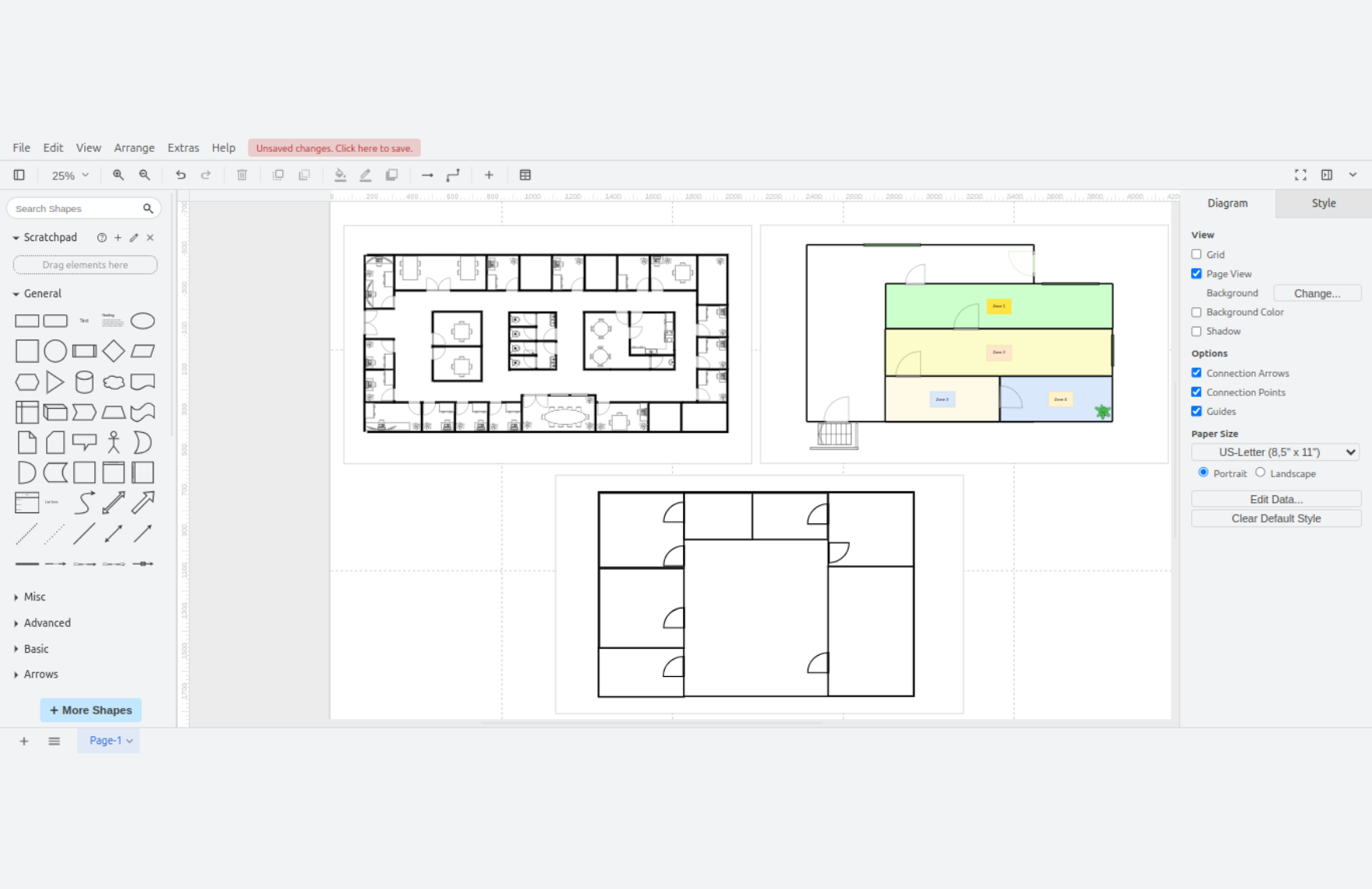Click the Zoom In magnifier icon
The width and height of the screenshot is (1372, 889).
(118, 175)
